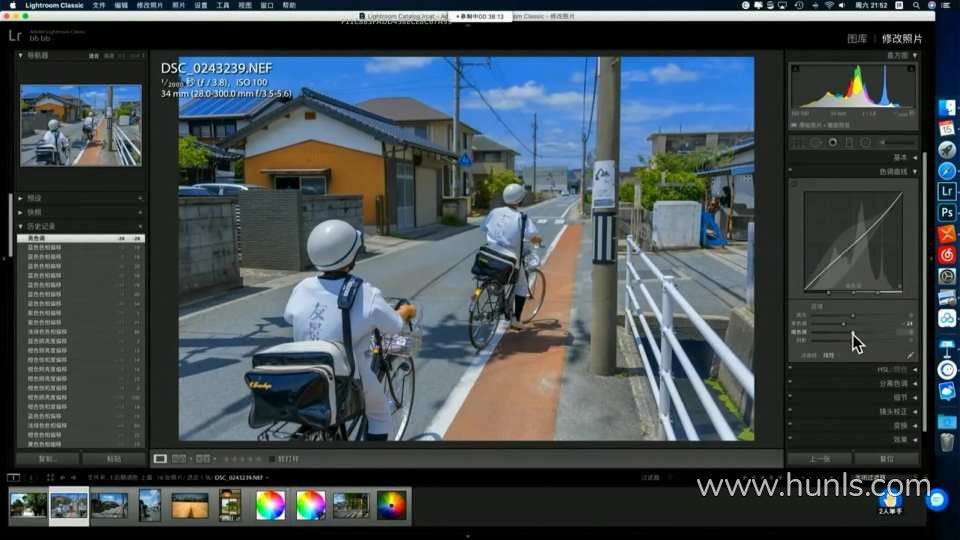The width and height of the screenshot is (960, 540).
Task: Toggle Effects panel on/off switch
Action: [x=790, y=440]
